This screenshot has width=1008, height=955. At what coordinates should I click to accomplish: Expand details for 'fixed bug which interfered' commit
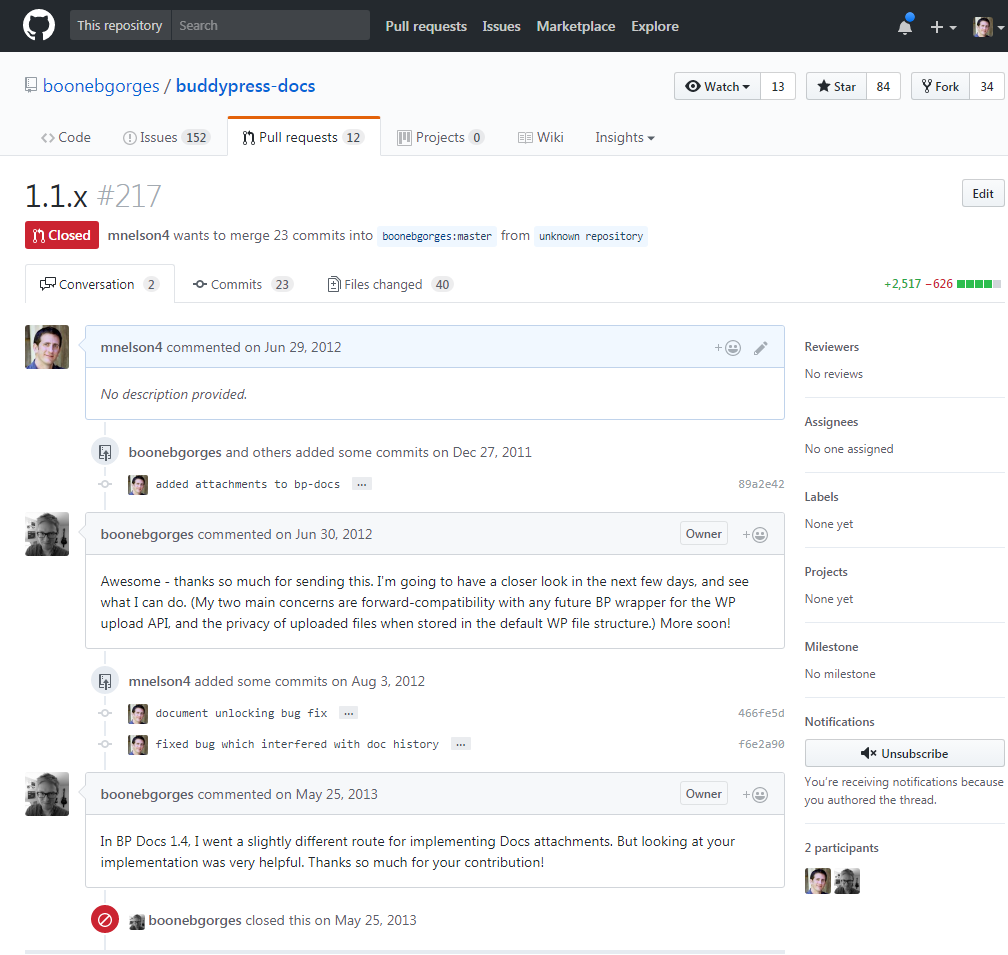pyautogui.click(x=461, y=744)
